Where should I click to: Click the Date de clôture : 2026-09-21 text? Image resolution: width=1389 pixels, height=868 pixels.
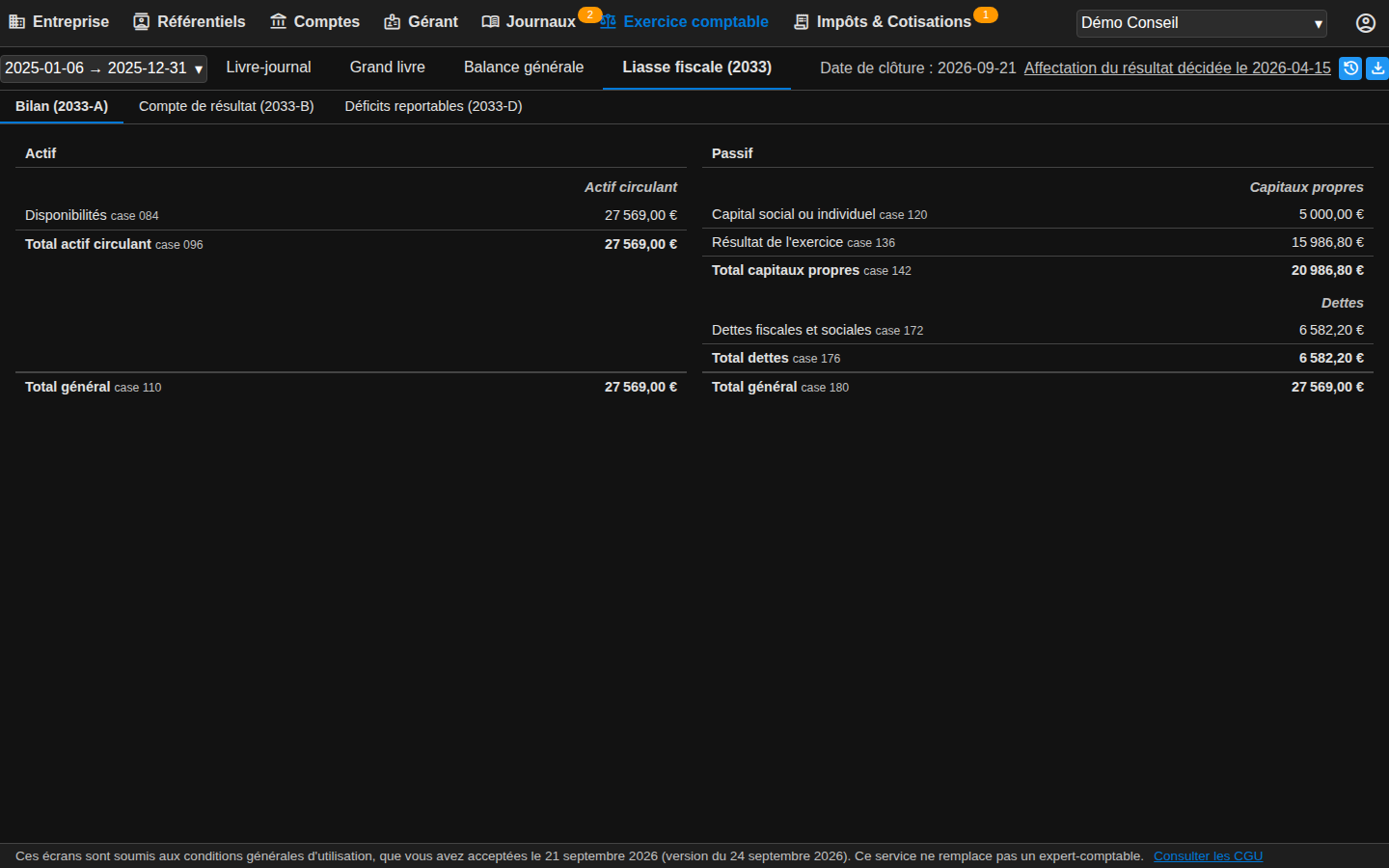coord(918,68)
